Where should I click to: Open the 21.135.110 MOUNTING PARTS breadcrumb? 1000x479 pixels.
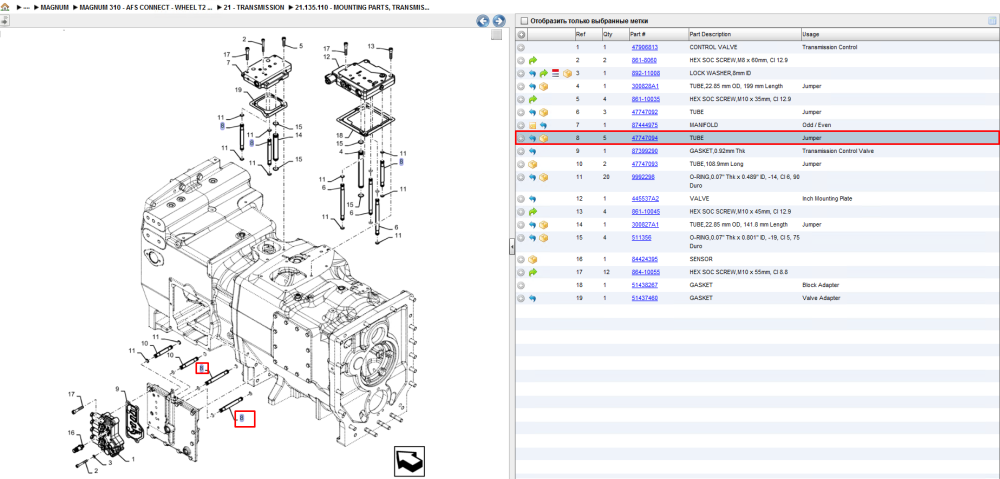[x=362, y=8]
